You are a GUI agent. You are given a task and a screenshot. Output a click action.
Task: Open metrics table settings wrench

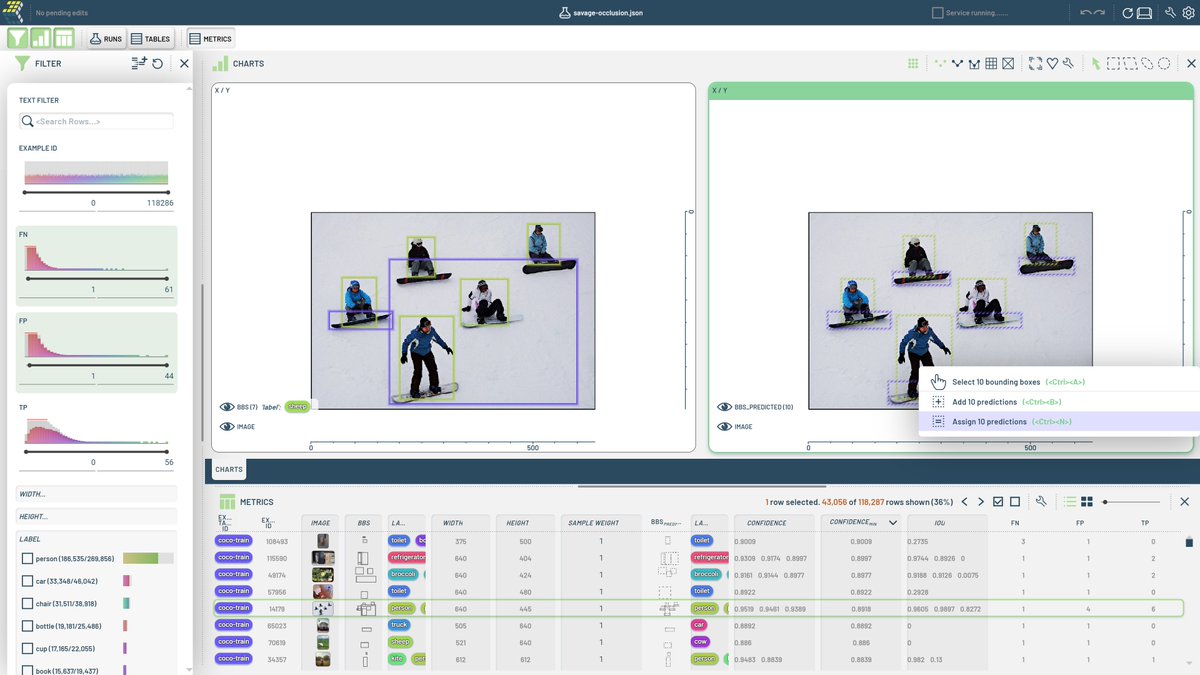(x=1041, y=502)
